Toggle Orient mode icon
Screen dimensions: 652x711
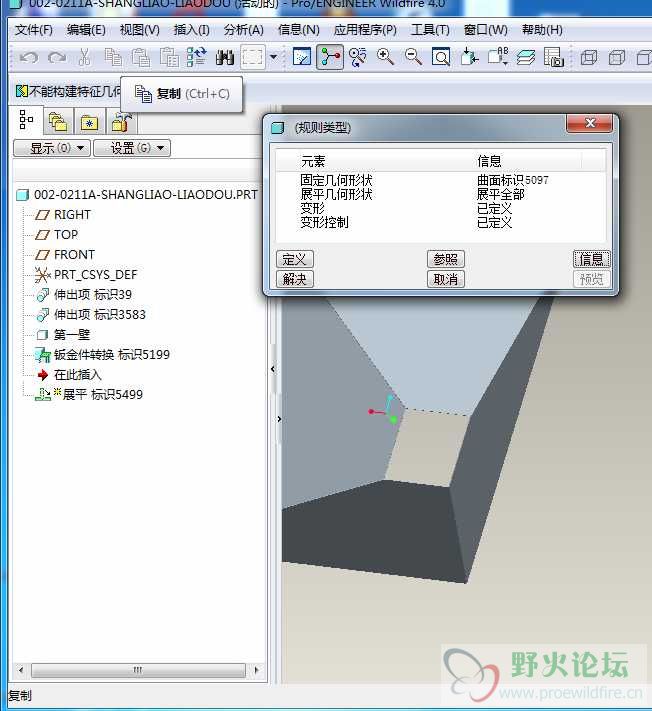tap(358, 57)
